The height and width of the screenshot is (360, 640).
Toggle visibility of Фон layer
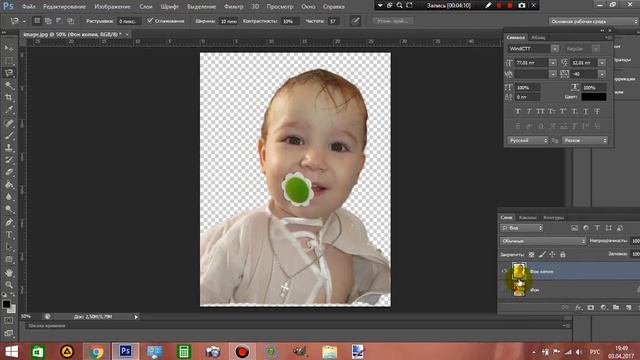point(504,289)
